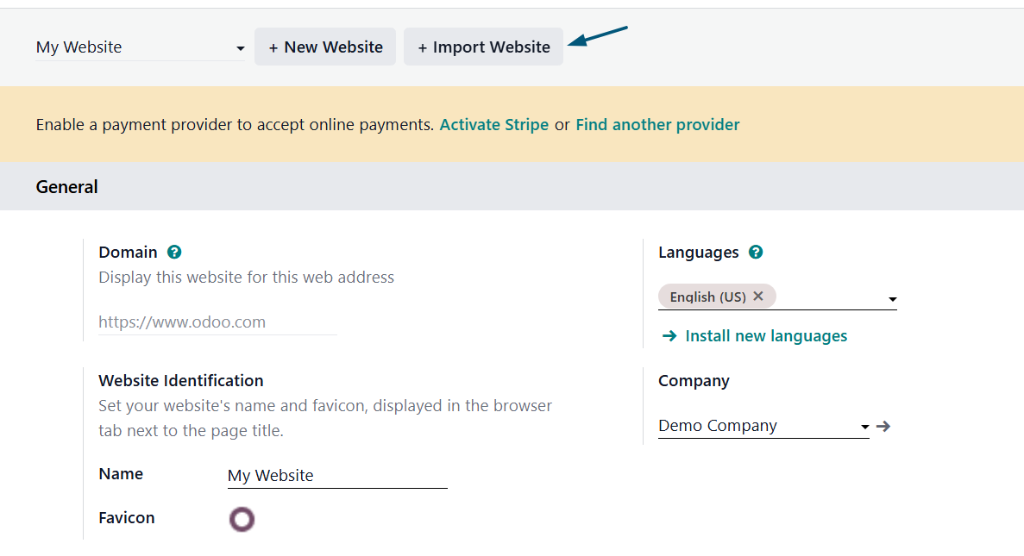
Task: Click the Favicon field label
Action: (x=126, y=518)
